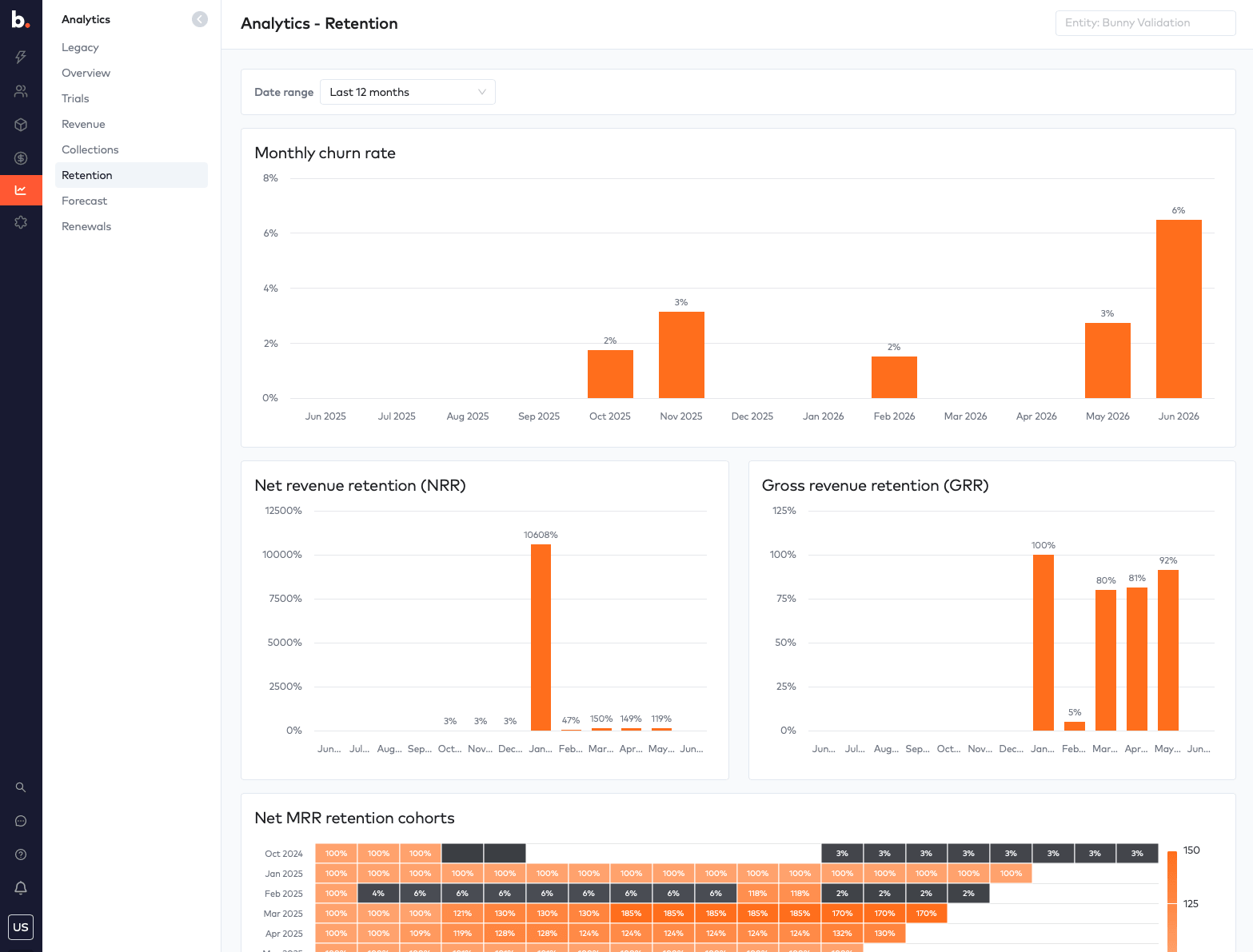Screen dimensions: 1253x952
Task: Click the 10608% NRR bar
Action: click(x=541, y=637)
